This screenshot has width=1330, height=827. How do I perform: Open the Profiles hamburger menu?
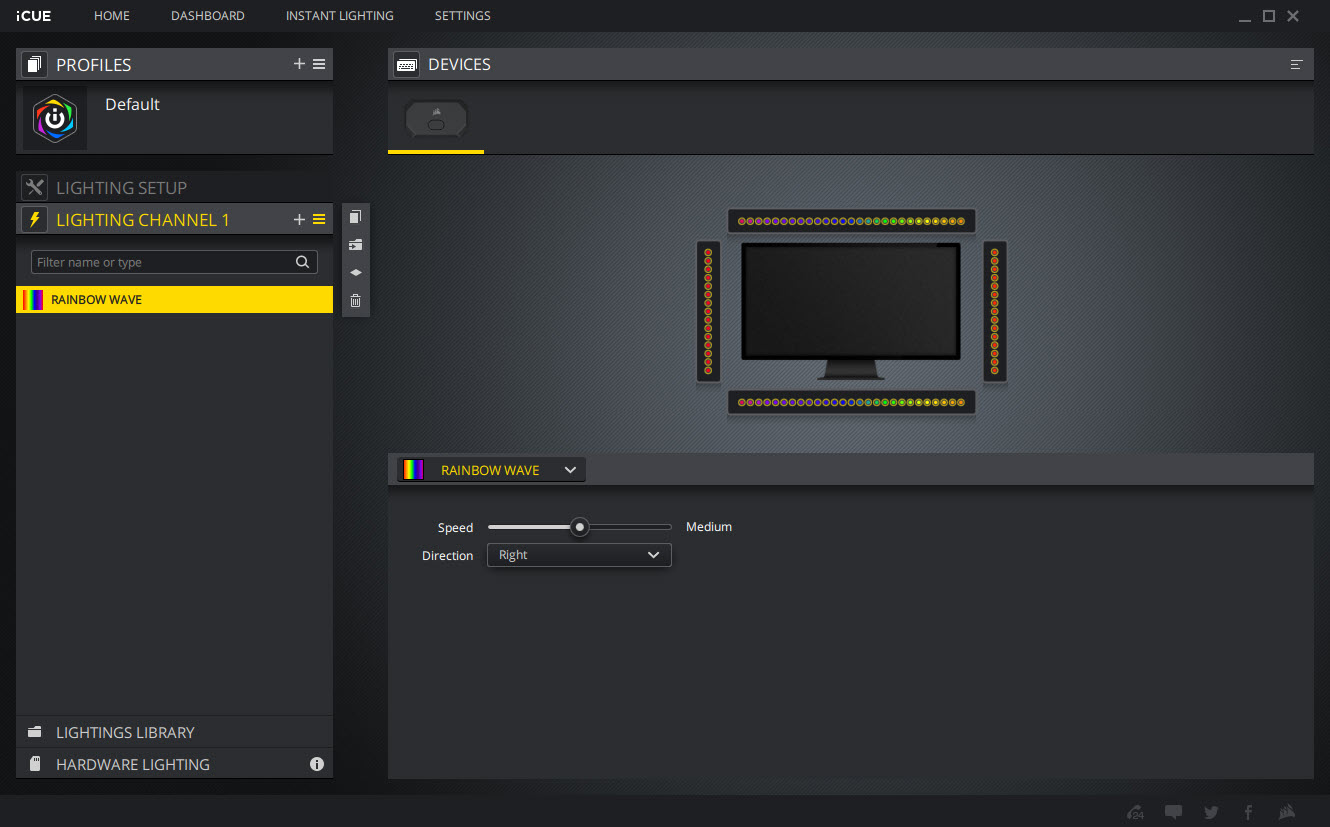(x=319, y=64)
